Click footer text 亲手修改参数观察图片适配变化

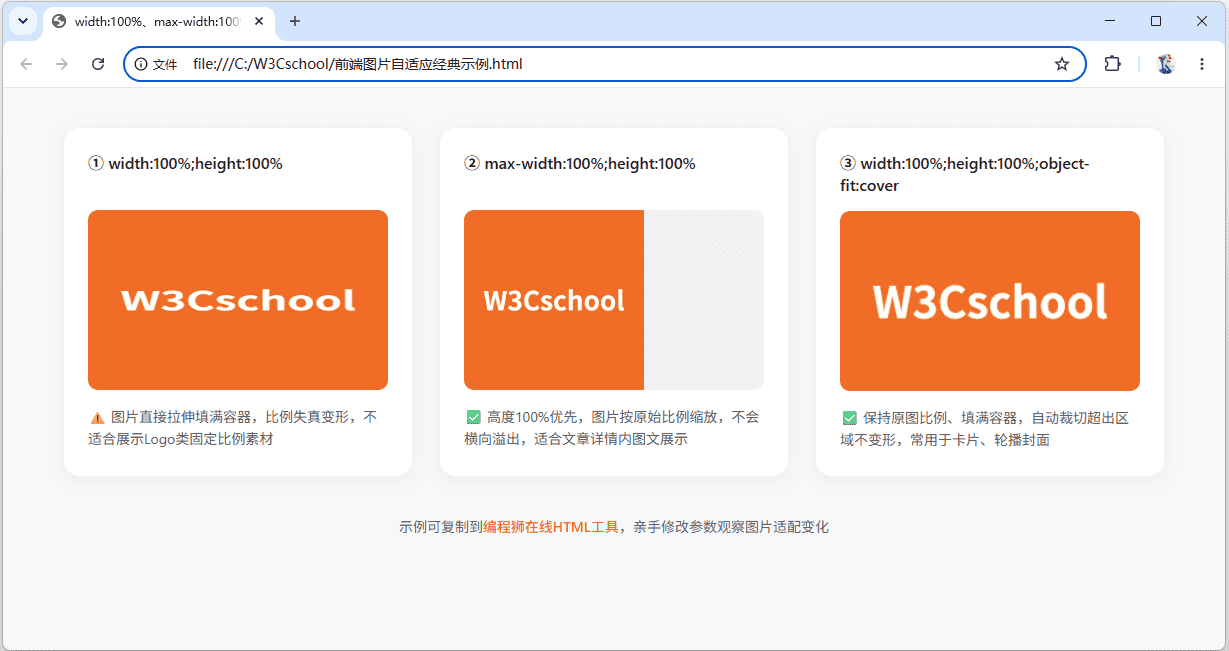(731, 527)
